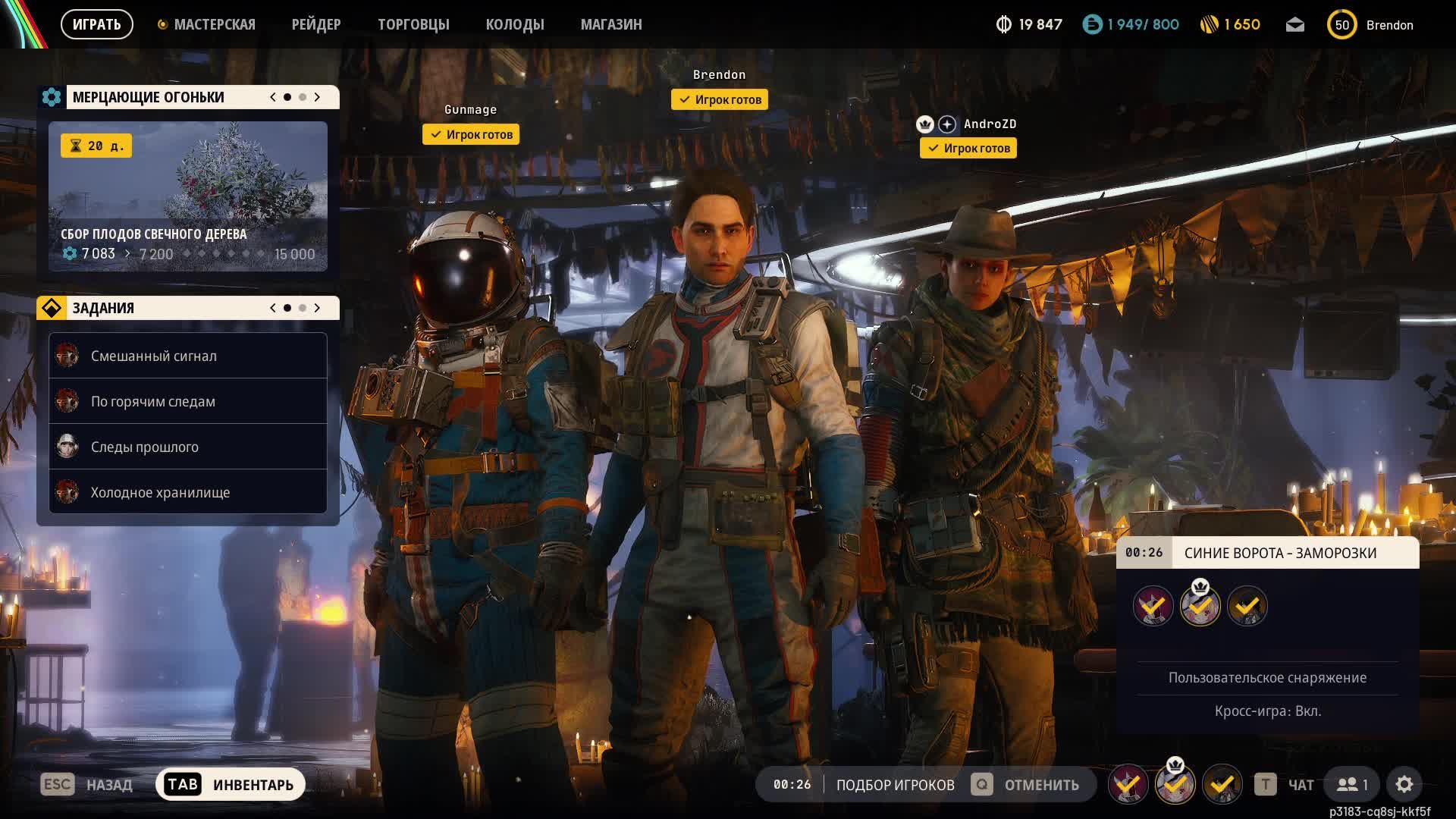This screenshot has height=819, width=1456.
Task: Click the gold coins currency icon
Action: tap(1210, 25)
